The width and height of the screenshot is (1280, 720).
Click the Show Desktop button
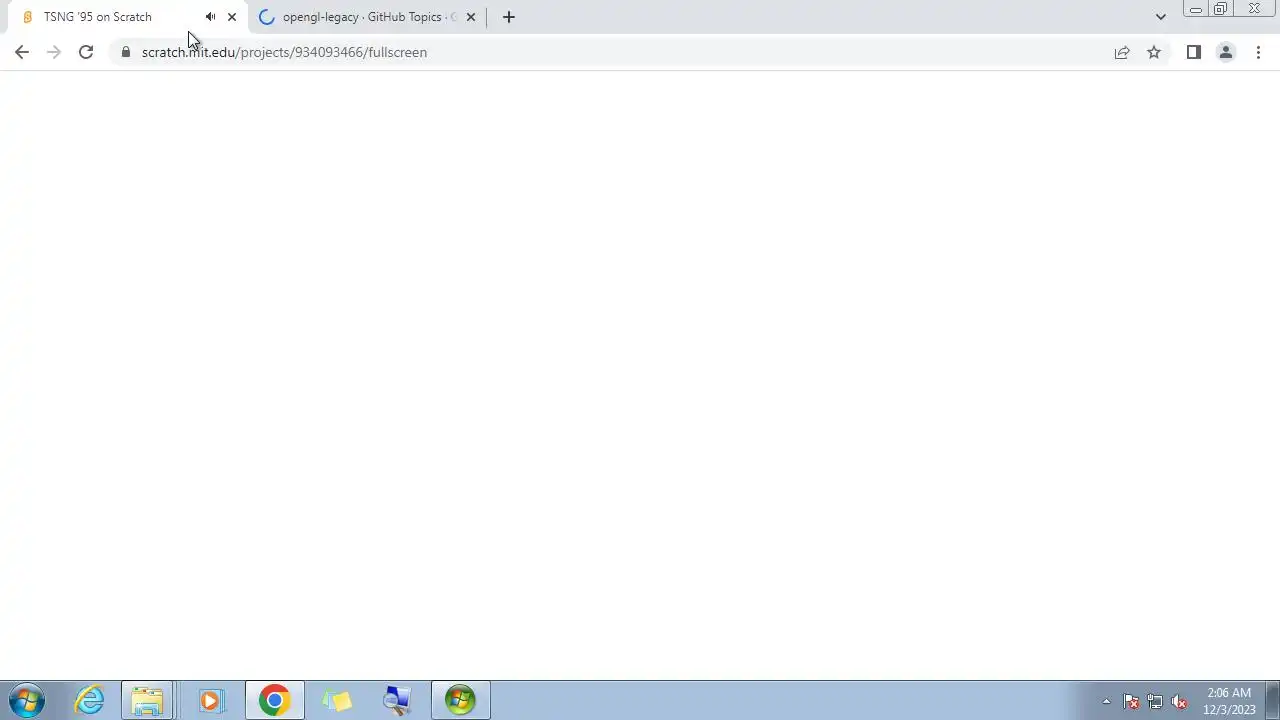[x=1272, y=700]
